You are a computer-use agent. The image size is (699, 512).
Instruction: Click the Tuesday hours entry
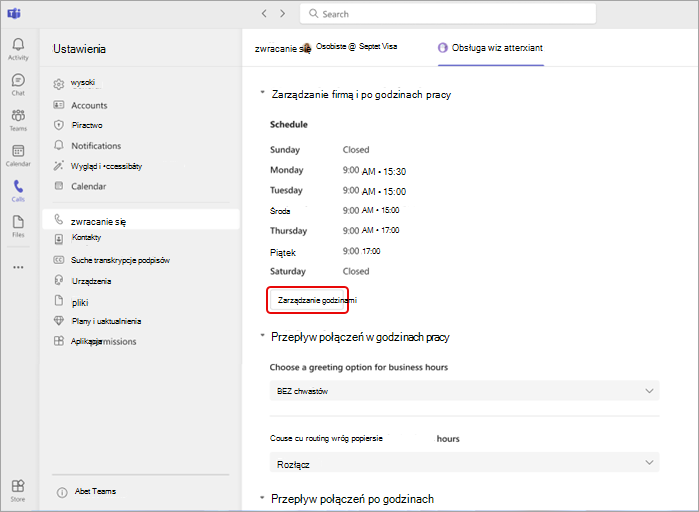[374, 191]
